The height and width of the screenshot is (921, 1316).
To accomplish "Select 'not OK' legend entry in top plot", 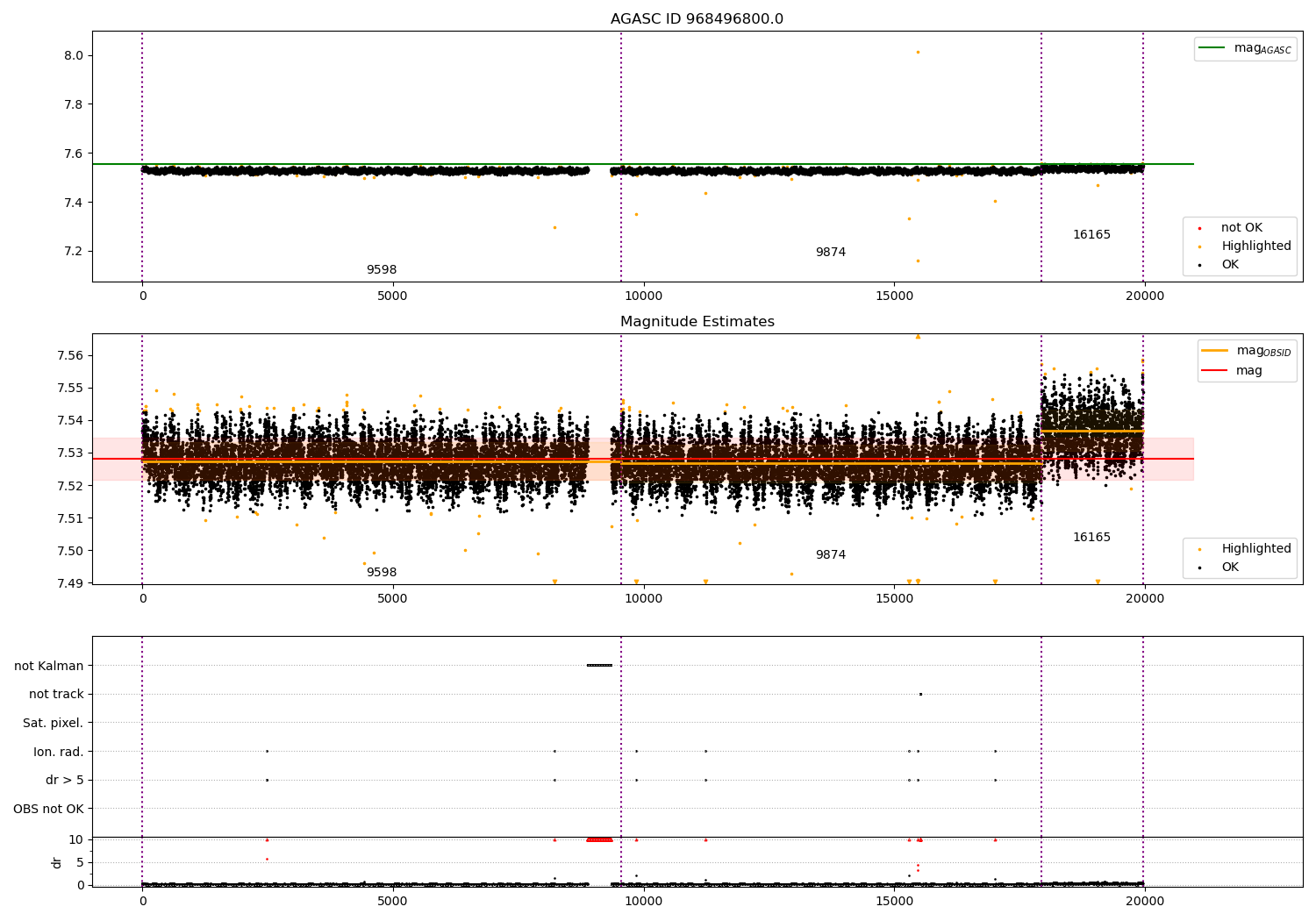I will pos(1230,228).
